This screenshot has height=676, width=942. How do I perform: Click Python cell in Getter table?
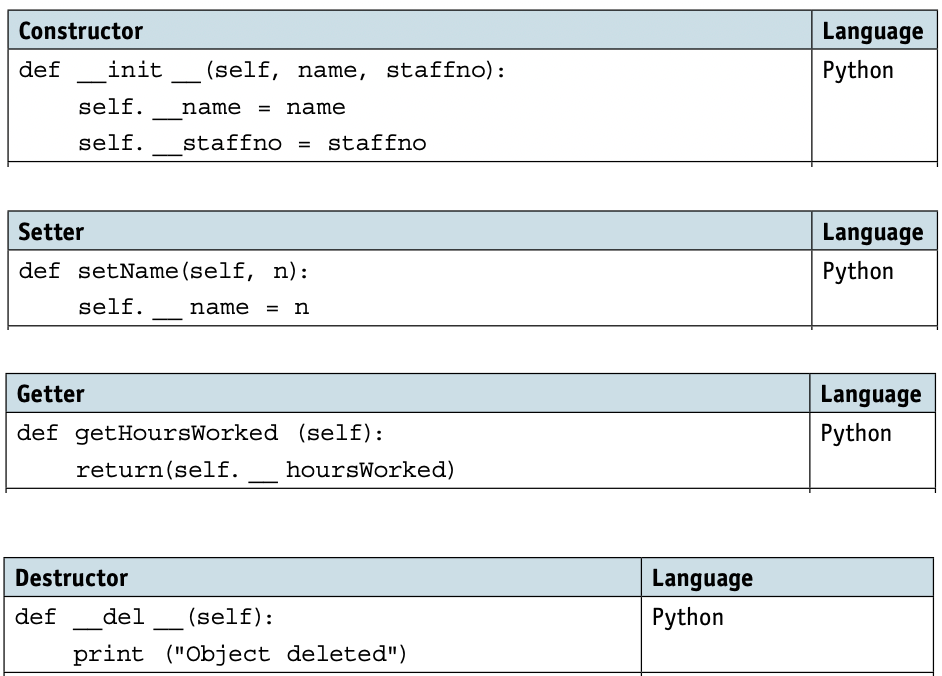click(856, 434)
